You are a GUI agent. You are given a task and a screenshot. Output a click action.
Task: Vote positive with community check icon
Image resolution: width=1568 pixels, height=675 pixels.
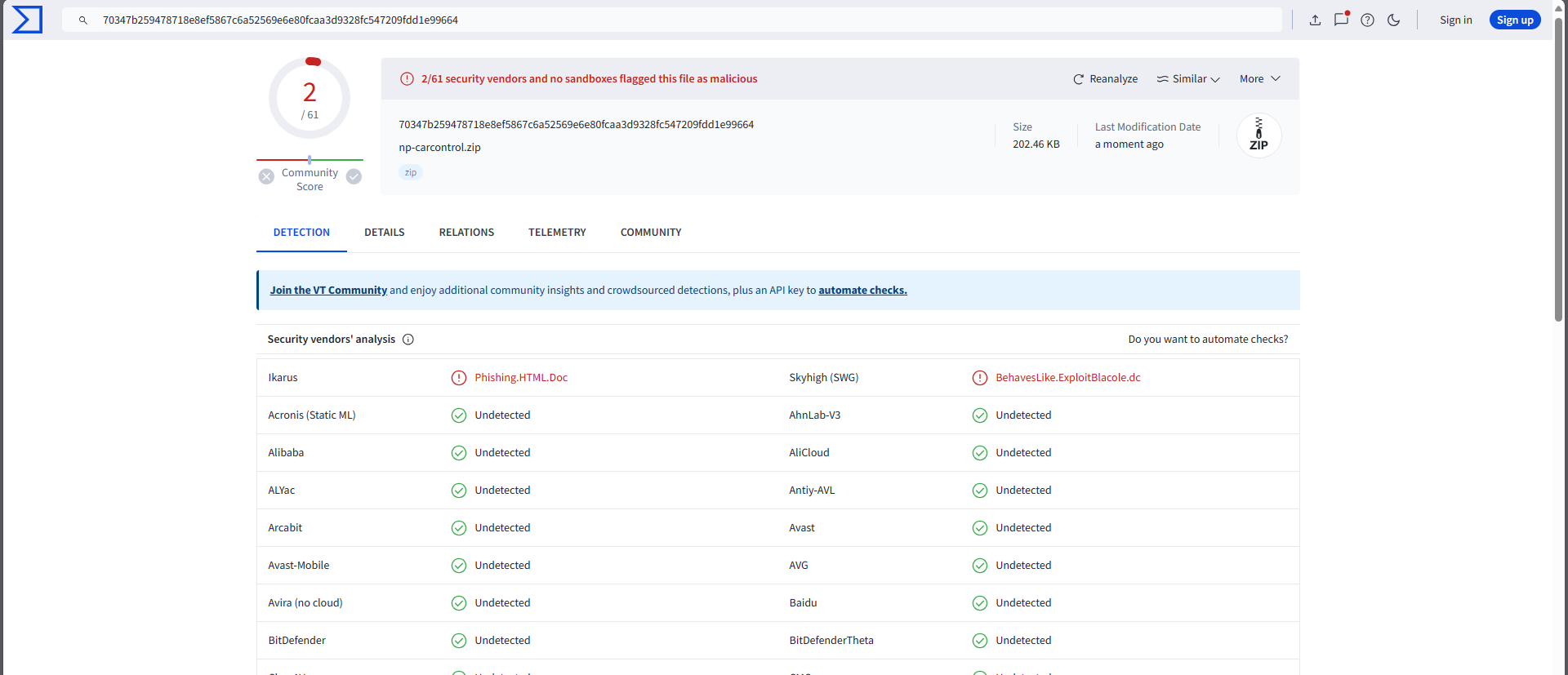(x=354, y=176)
